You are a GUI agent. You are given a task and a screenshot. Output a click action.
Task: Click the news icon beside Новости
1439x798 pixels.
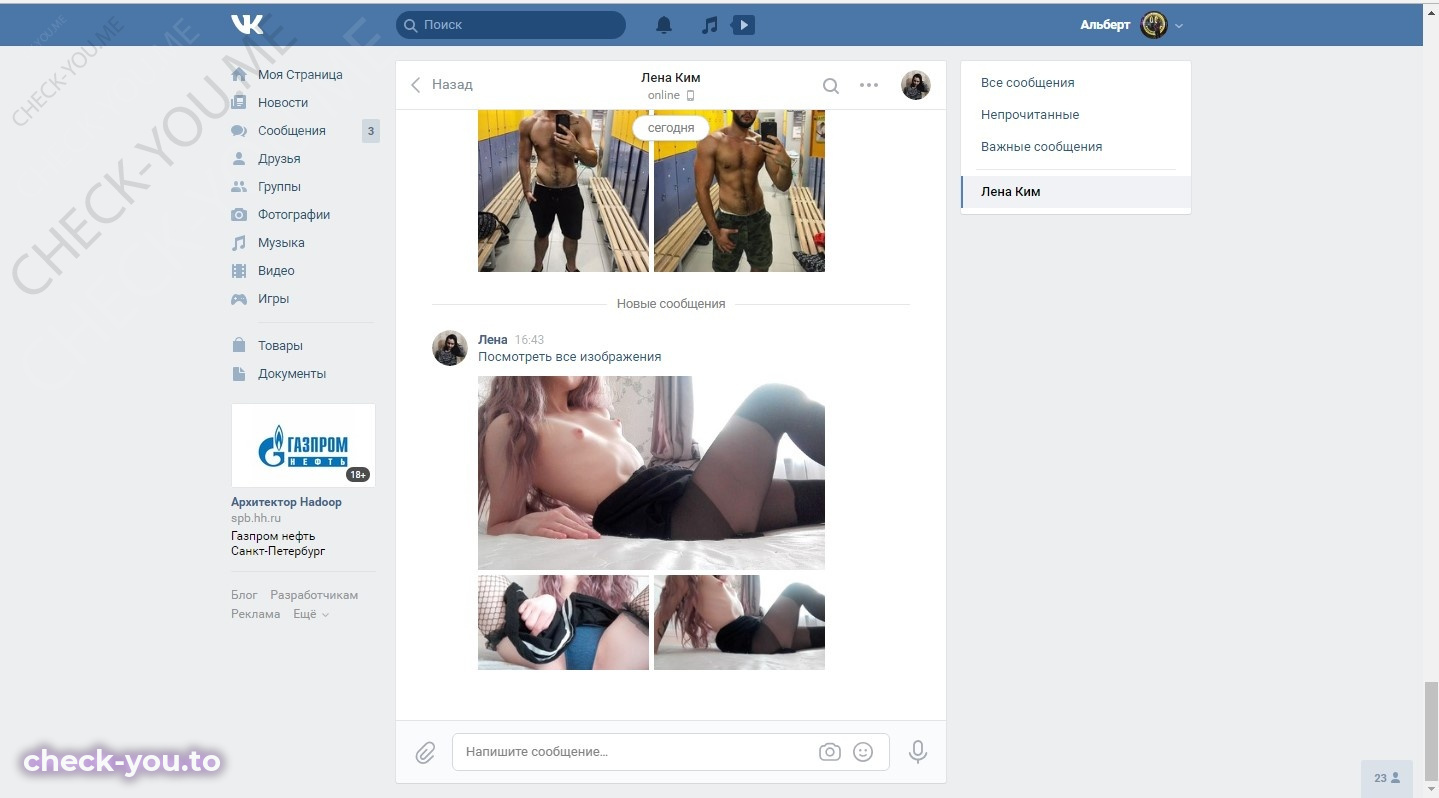click(239, 103)
